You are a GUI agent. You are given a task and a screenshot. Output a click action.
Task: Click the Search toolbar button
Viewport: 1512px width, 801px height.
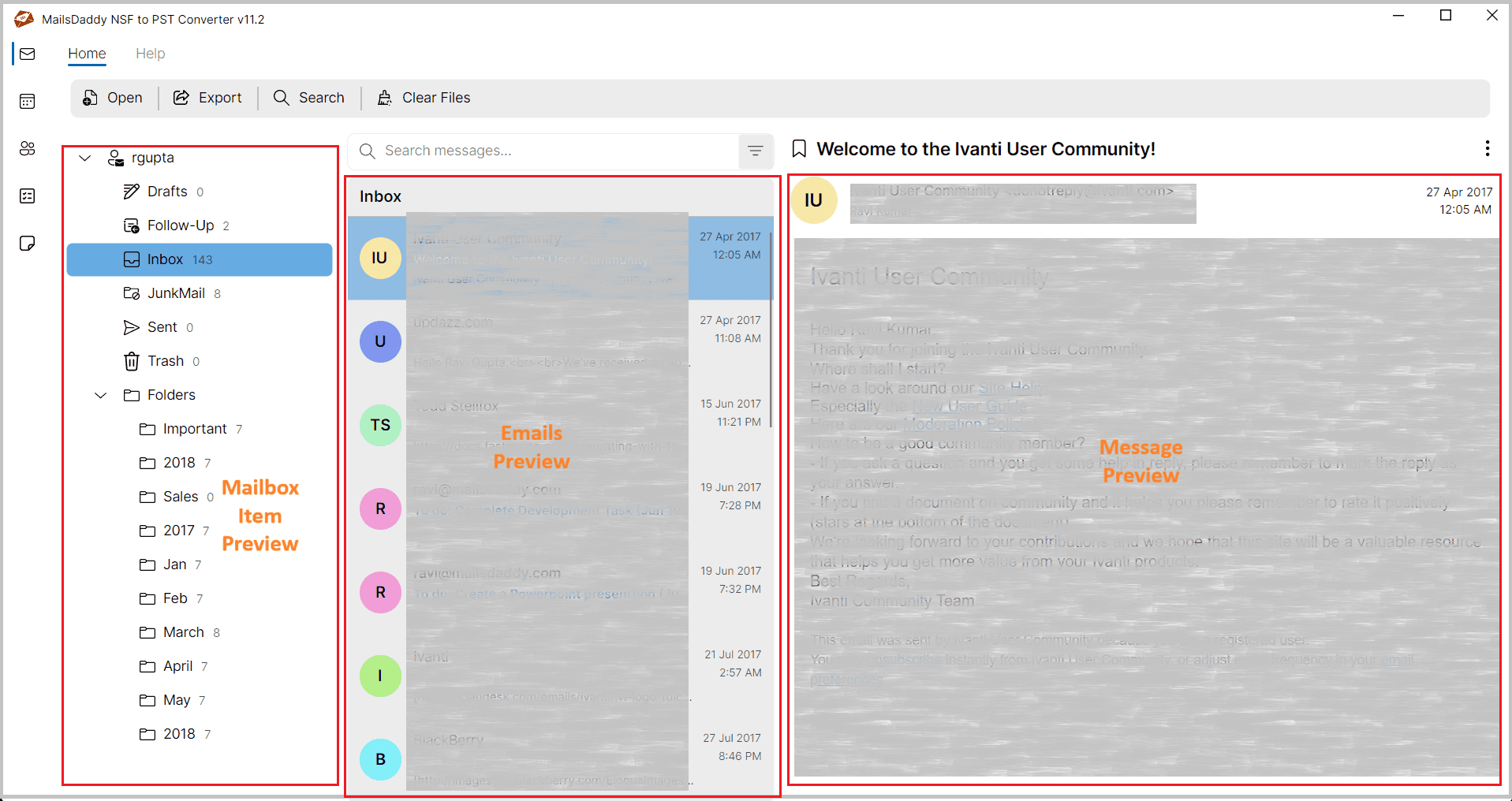(x=309, y=98)
